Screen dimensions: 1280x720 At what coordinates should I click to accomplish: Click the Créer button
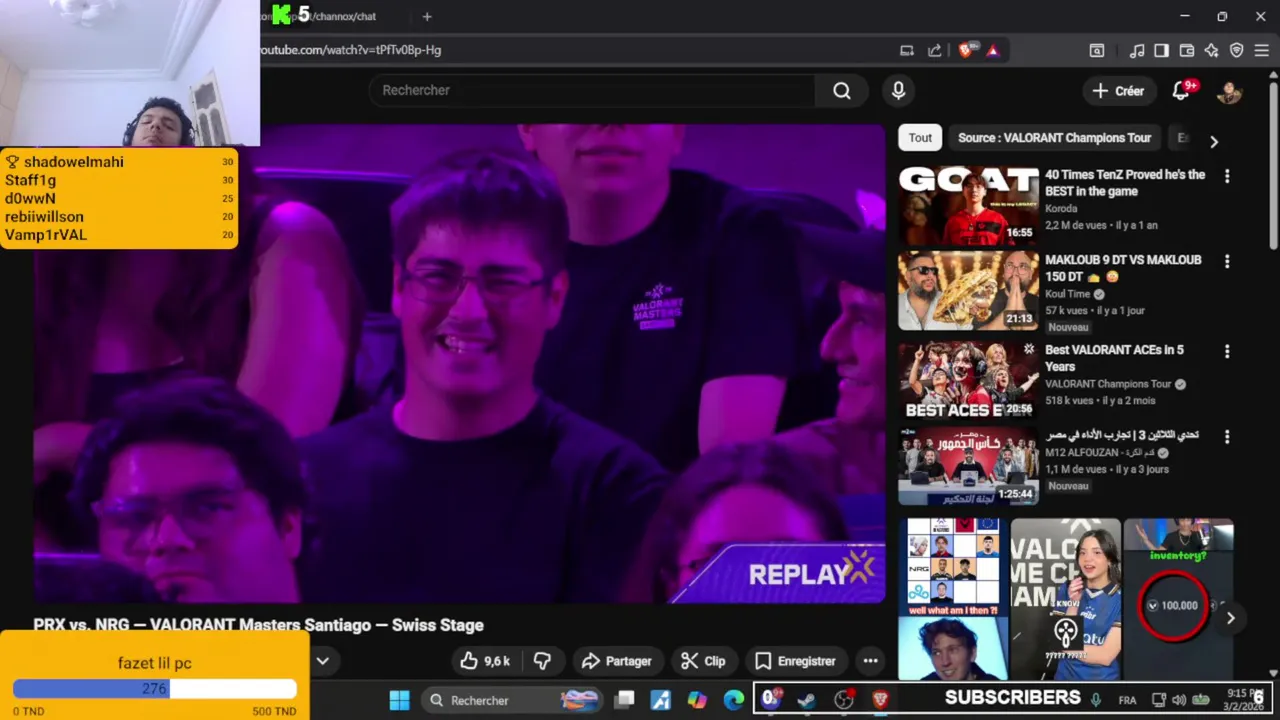point(1118,91)
